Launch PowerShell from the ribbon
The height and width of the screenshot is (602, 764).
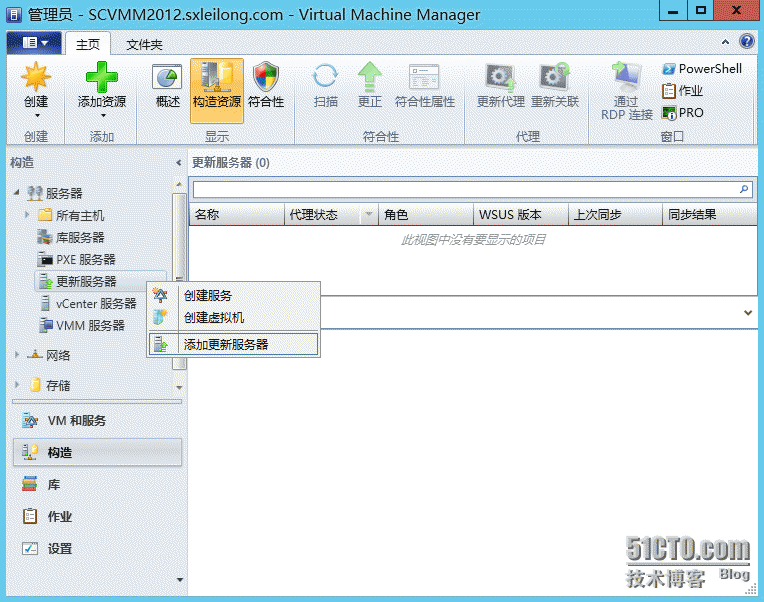pos(702,69)
